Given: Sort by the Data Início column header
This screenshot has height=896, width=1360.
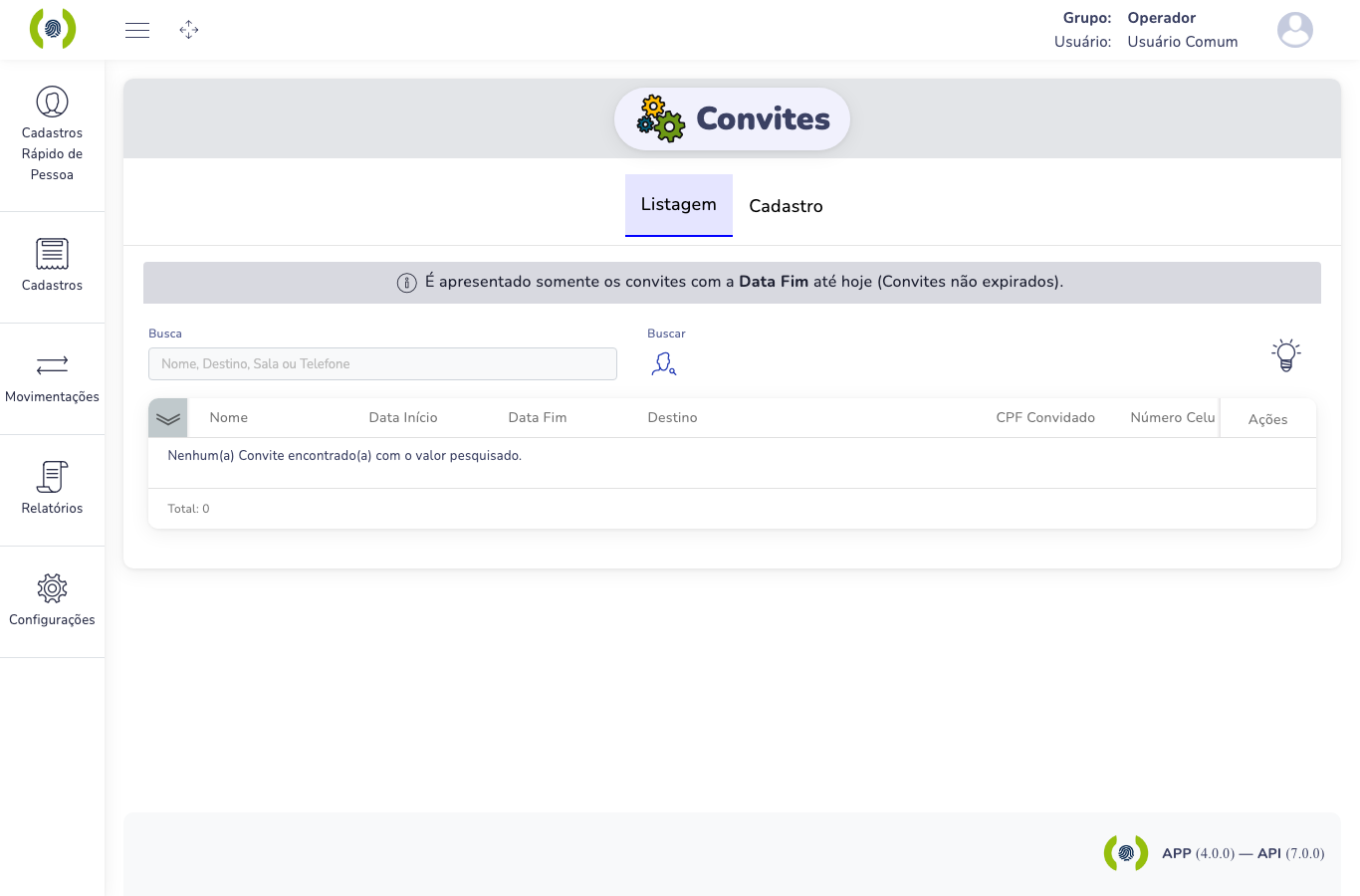Looking at the screenshot, I should [x=403, y=417].
